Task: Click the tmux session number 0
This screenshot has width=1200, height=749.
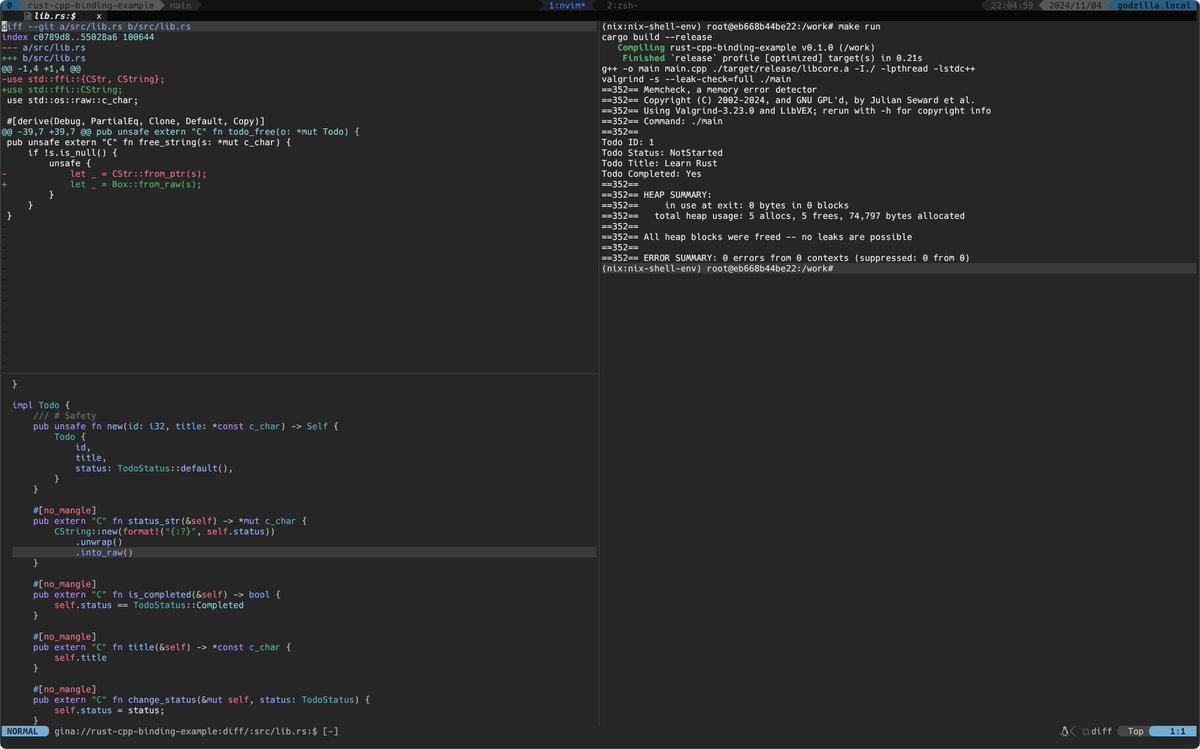Action: pyautogui.click(x=9, y=5)
